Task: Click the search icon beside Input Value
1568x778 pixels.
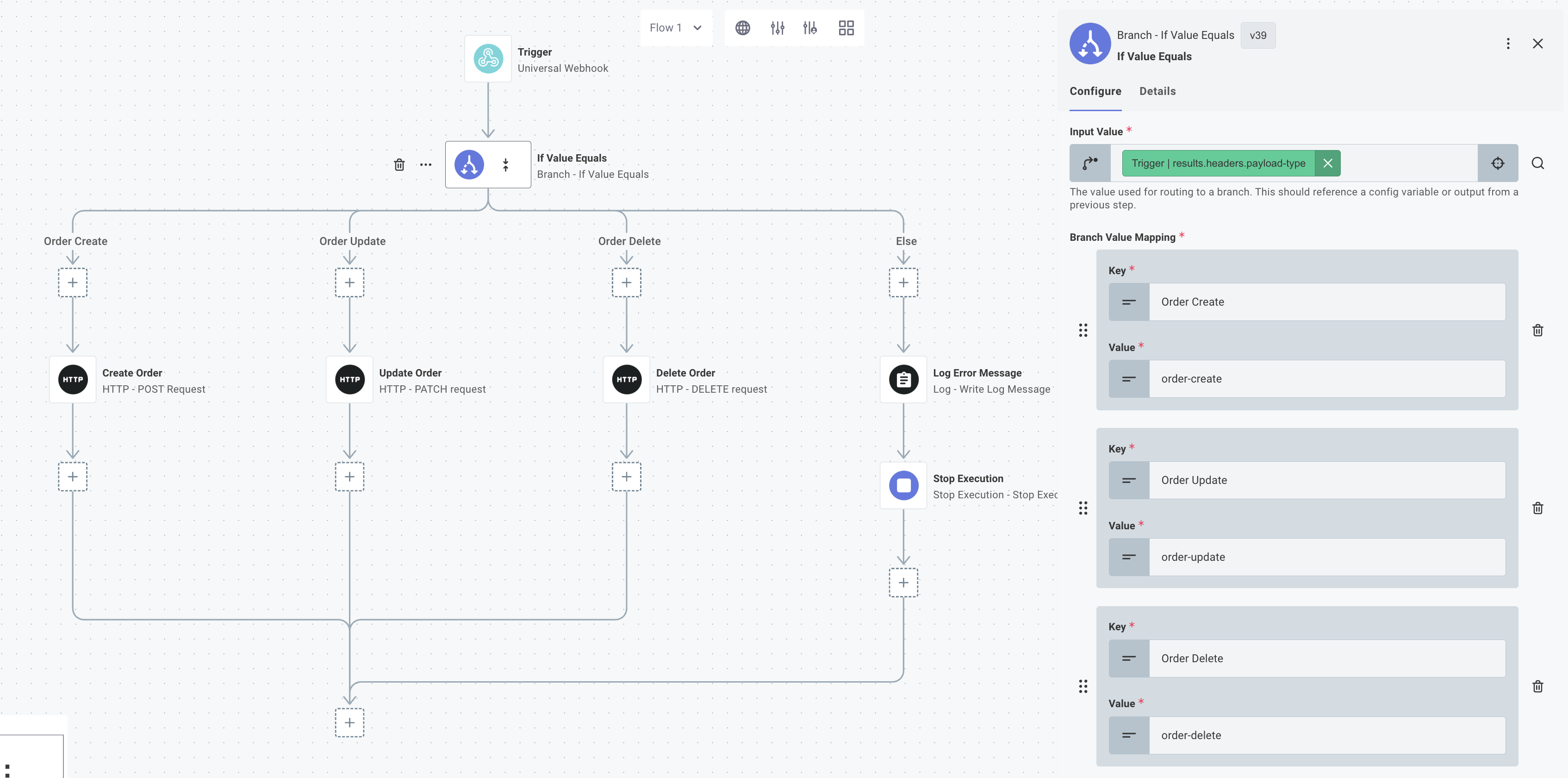Action: 1537,163
